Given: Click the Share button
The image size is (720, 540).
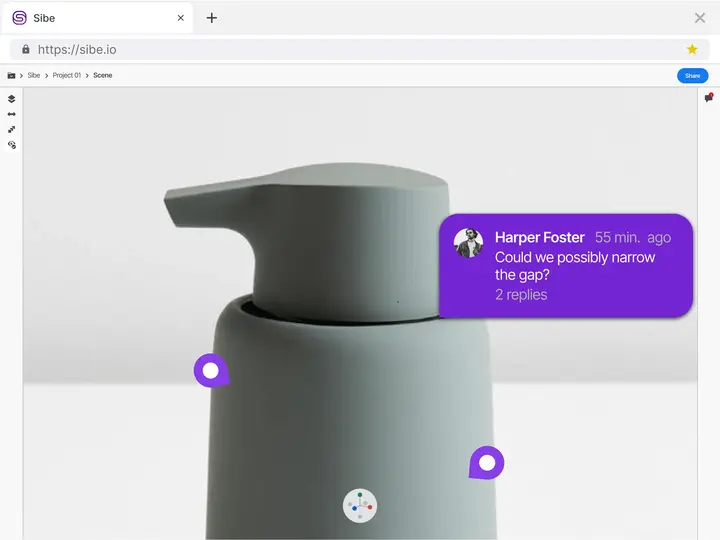Looking at the screenshot, I should click(692, 76).
